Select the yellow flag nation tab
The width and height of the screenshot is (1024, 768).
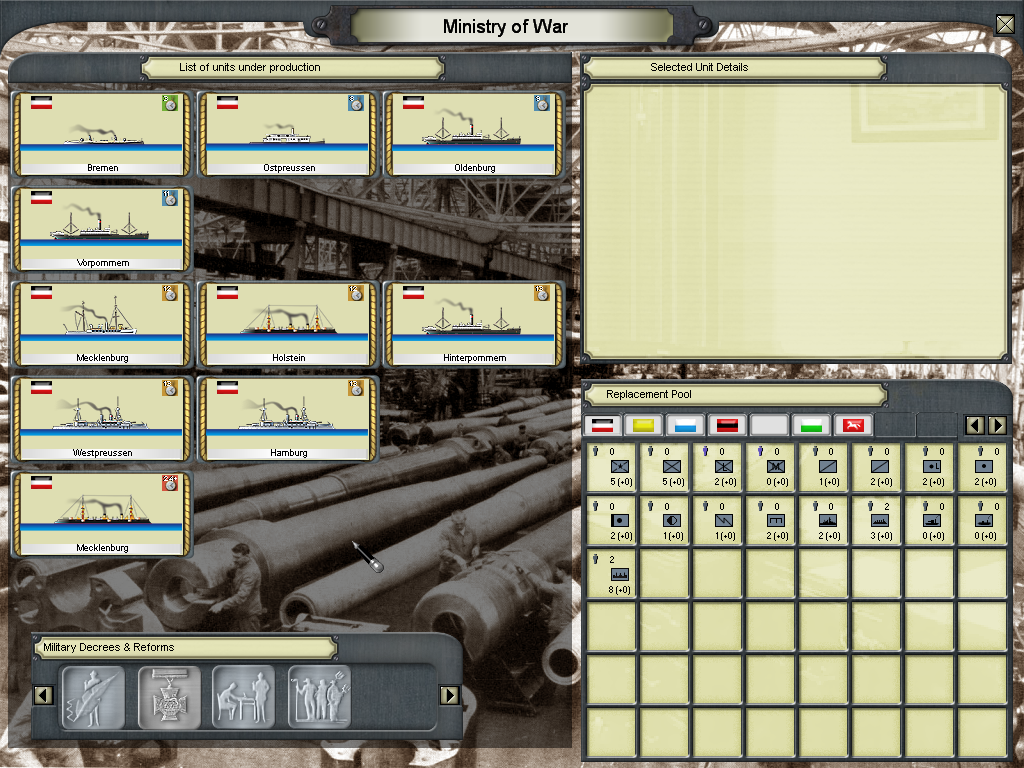pos(644,426)
